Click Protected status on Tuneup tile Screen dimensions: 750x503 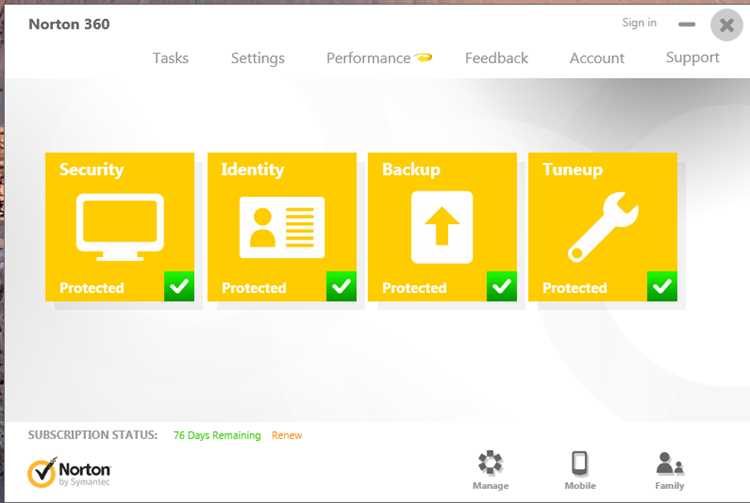(574, 288)
